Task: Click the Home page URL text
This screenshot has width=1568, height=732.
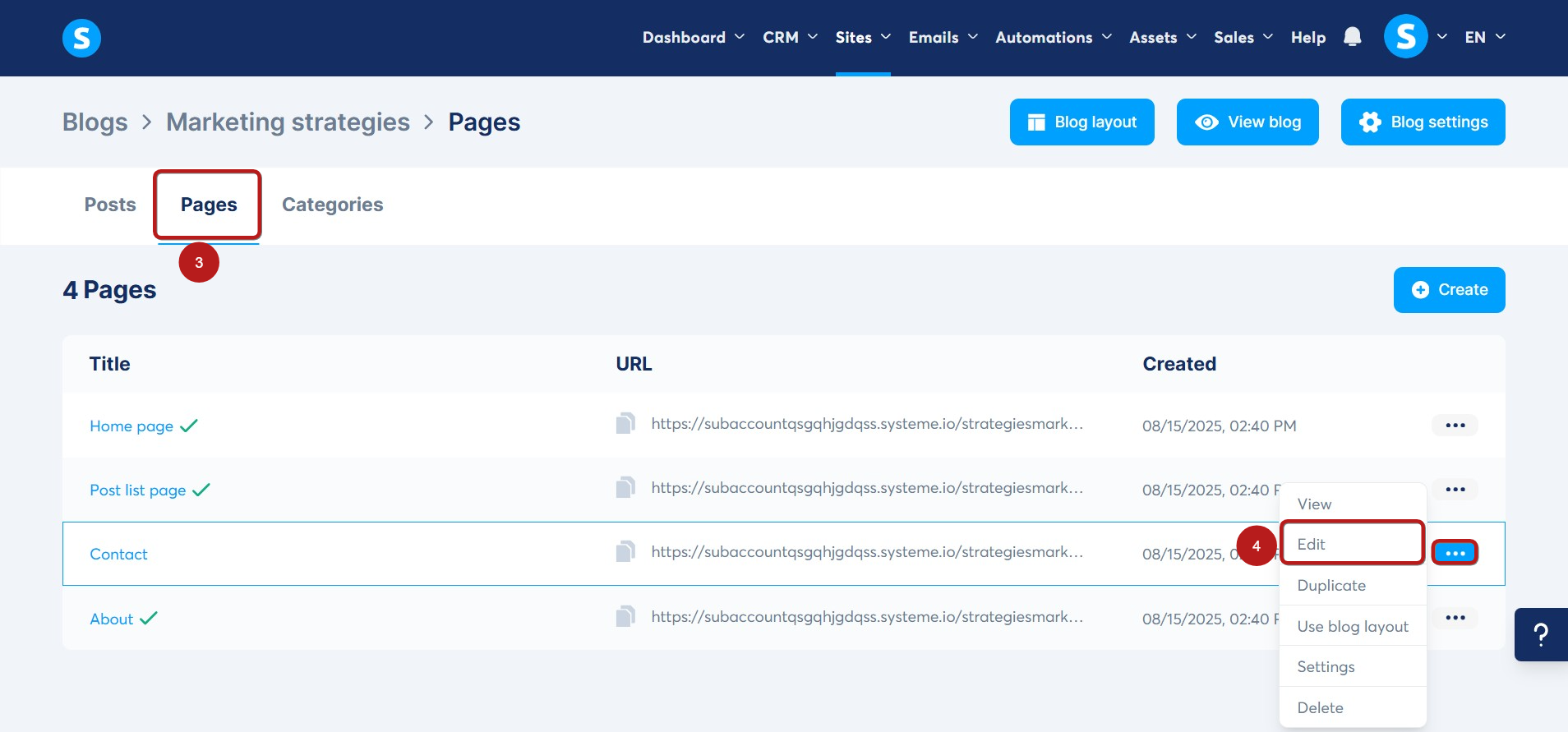Action: (x=867, y=424)
